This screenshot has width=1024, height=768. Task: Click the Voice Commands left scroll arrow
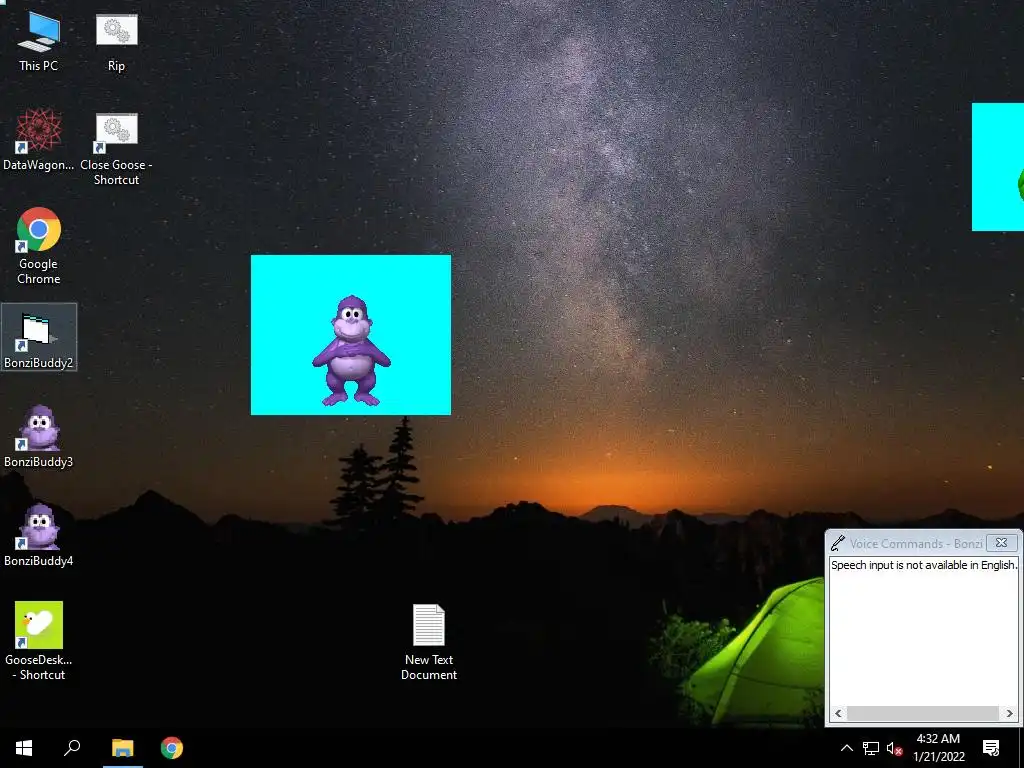(x=838, y=713)
